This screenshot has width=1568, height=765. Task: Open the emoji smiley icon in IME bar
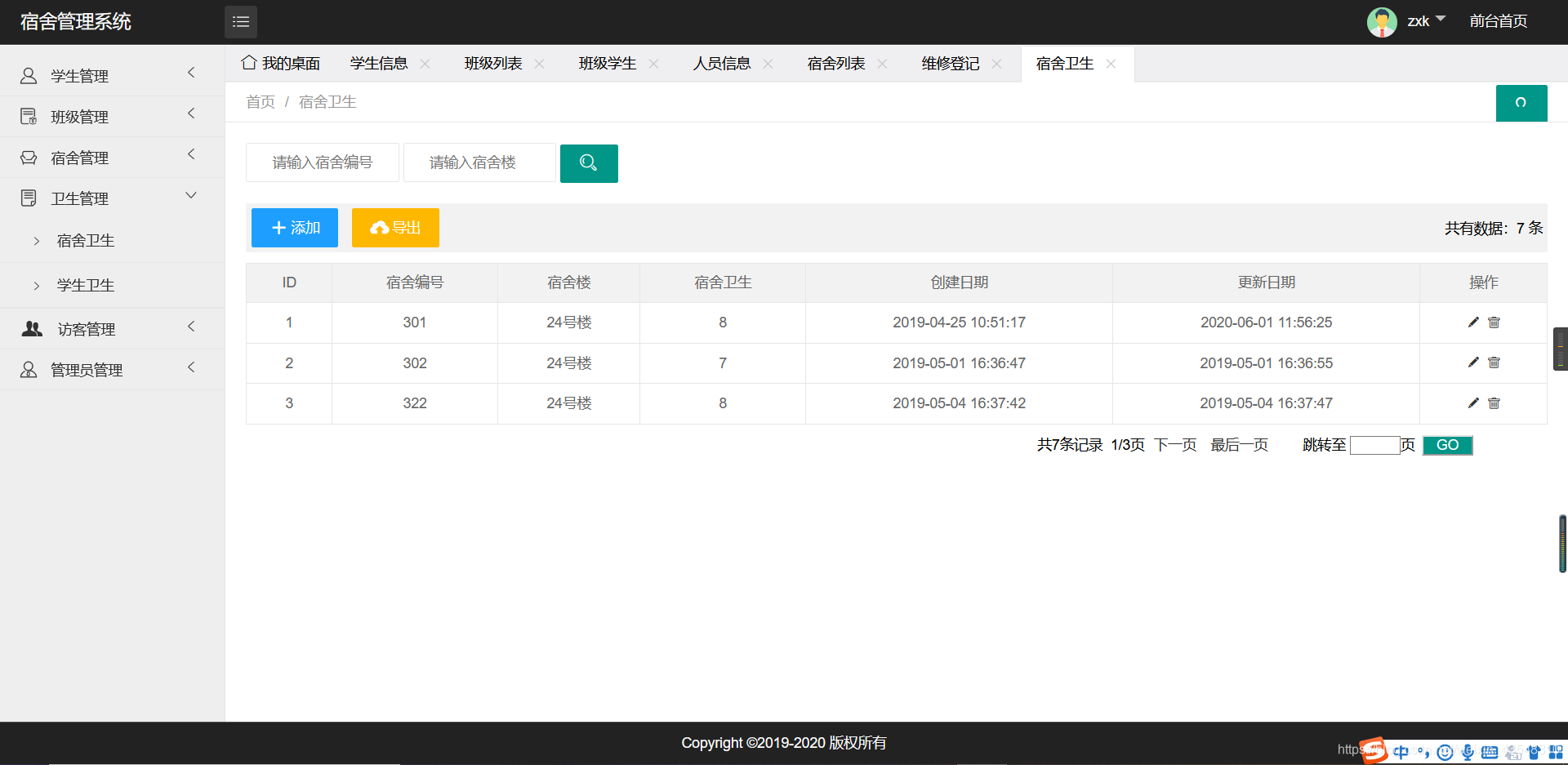1445,752
